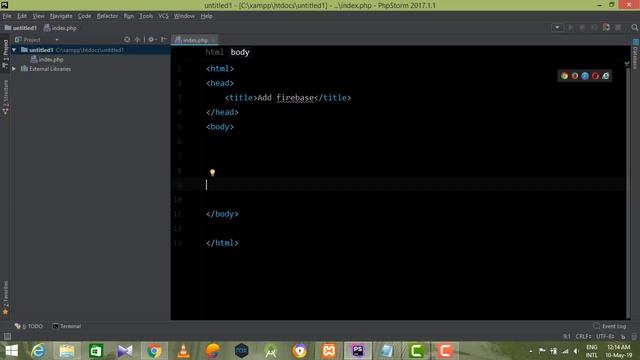Open the File menu
Viewport: 640px width, 360px height.
pyautogui.click(x=7, y=16)
